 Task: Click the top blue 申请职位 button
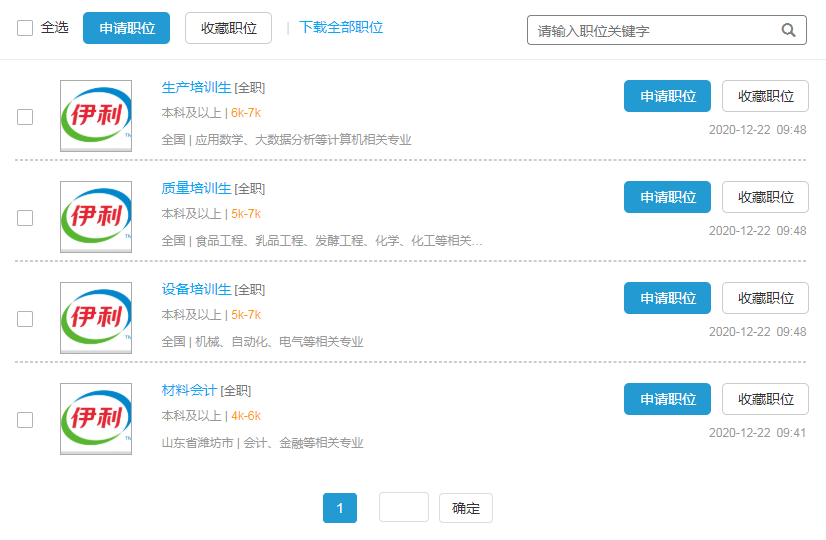[127, 28]
